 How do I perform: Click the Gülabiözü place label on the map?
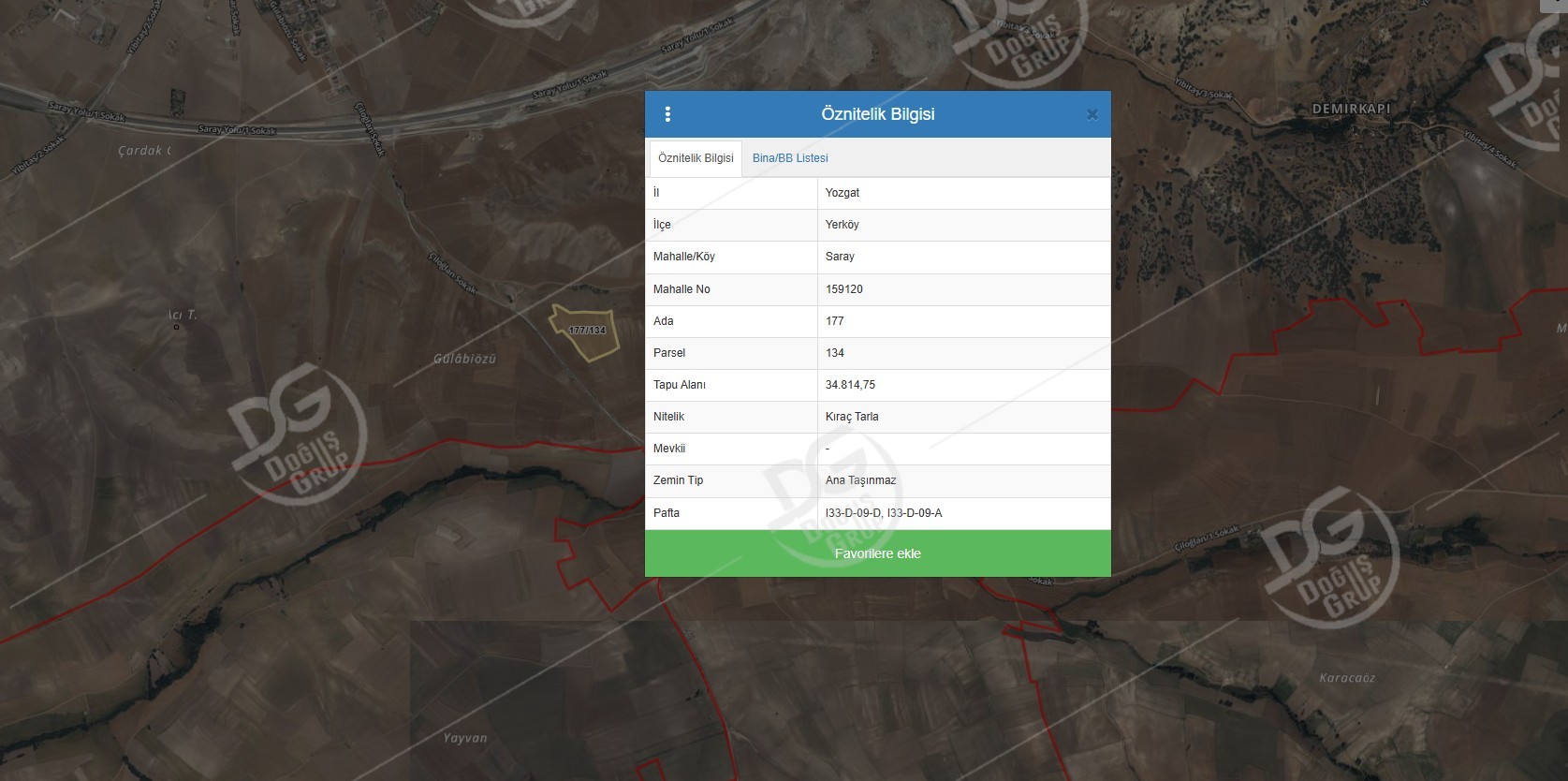[x=464, y=359]
